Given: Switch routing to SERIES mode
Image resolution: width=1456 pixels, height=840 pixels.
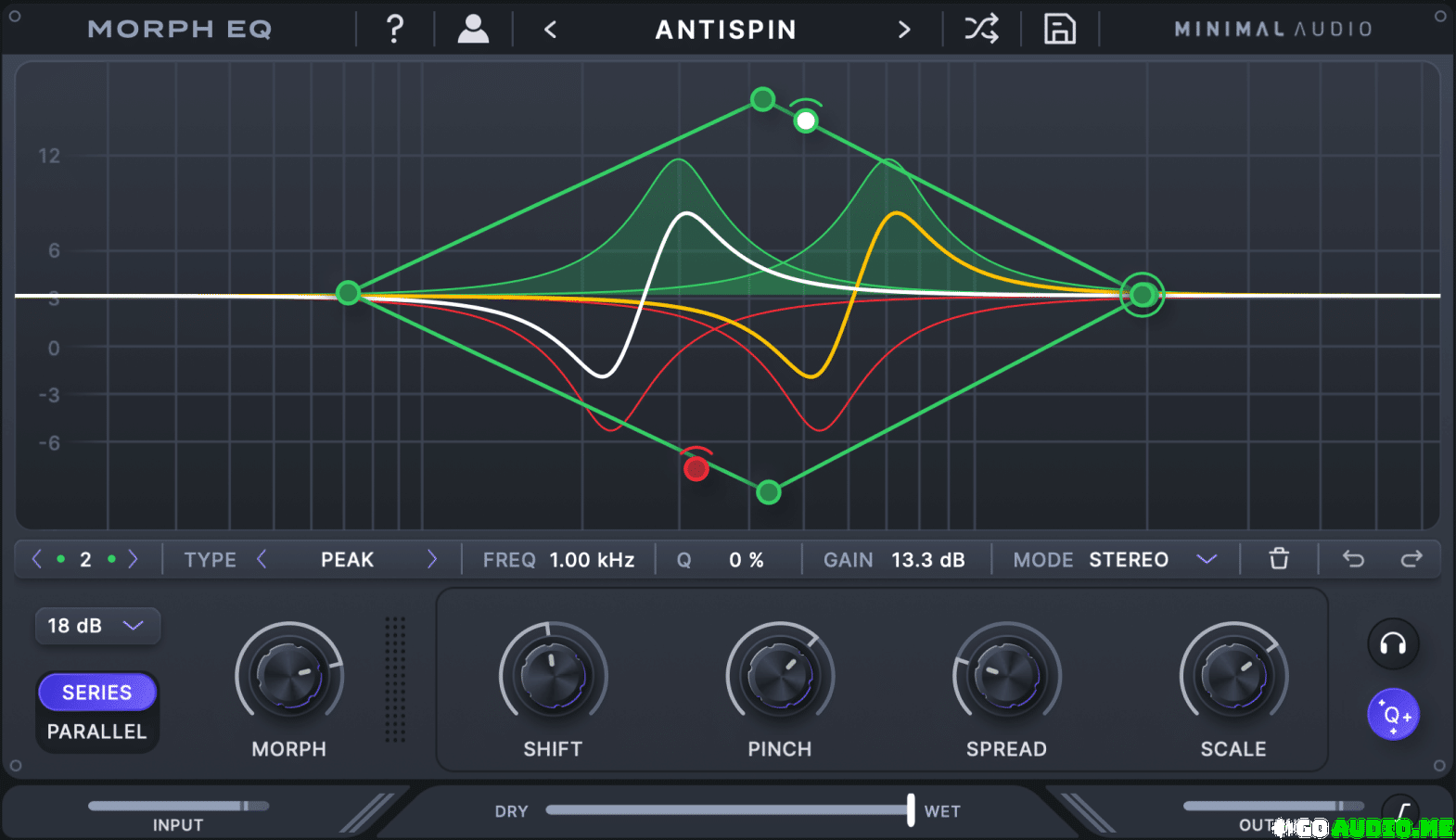Looking at the screenshot, I should (97, 693).
